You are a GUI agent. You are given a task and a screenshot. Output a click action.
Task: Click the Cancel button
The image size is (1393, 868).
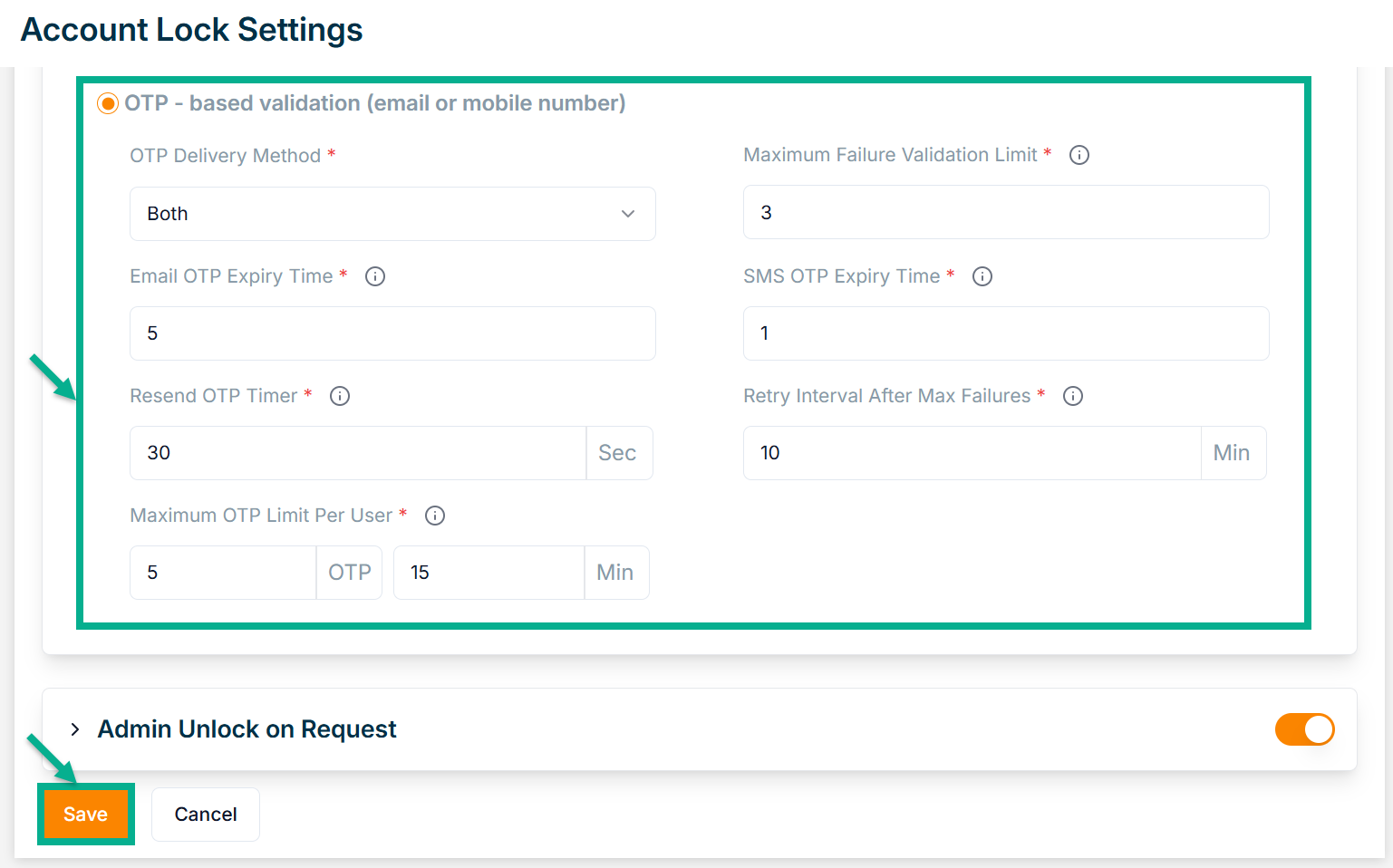pos(206,814)
